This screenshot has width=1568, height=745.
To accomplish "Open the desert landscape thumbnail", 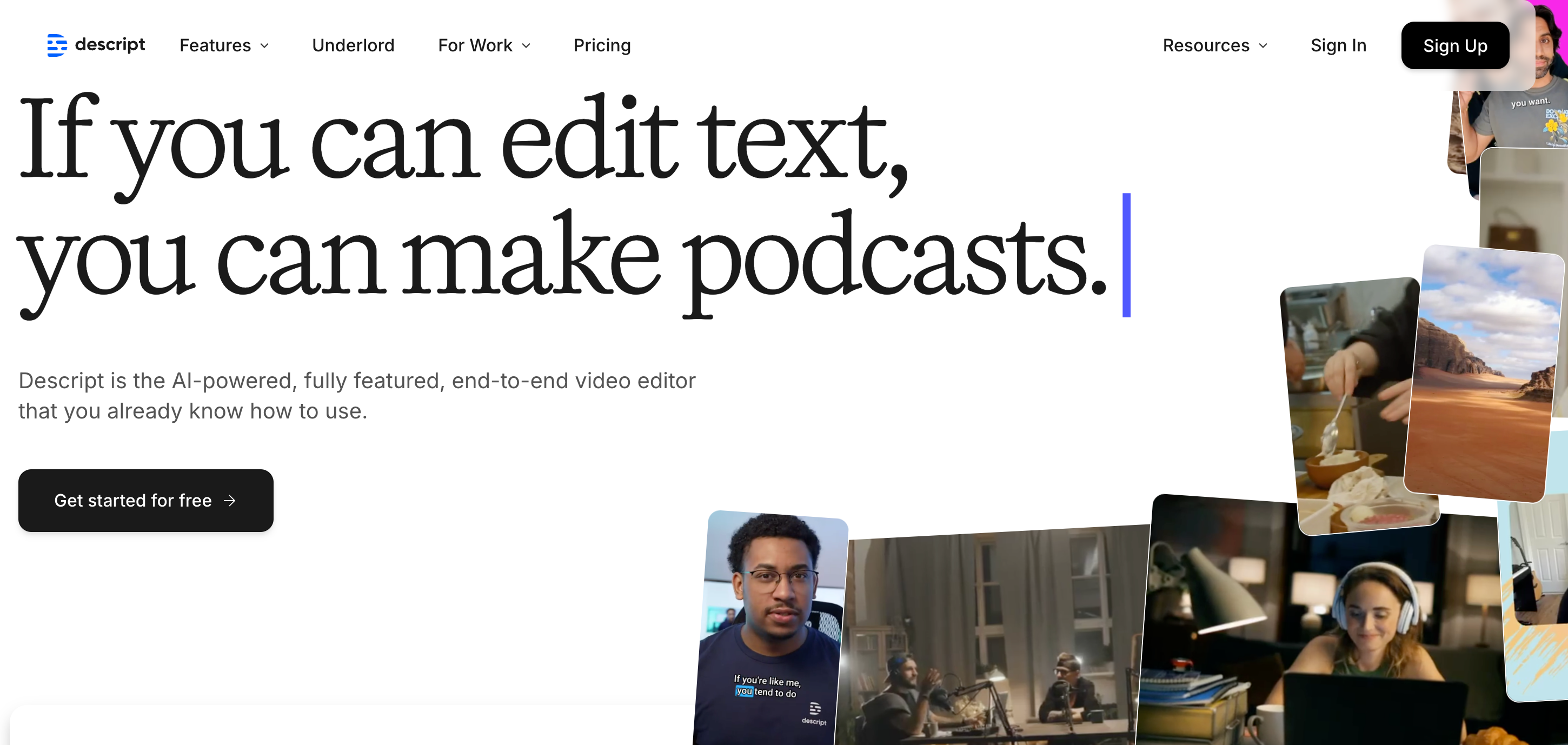I will (x=1484, y=374).
